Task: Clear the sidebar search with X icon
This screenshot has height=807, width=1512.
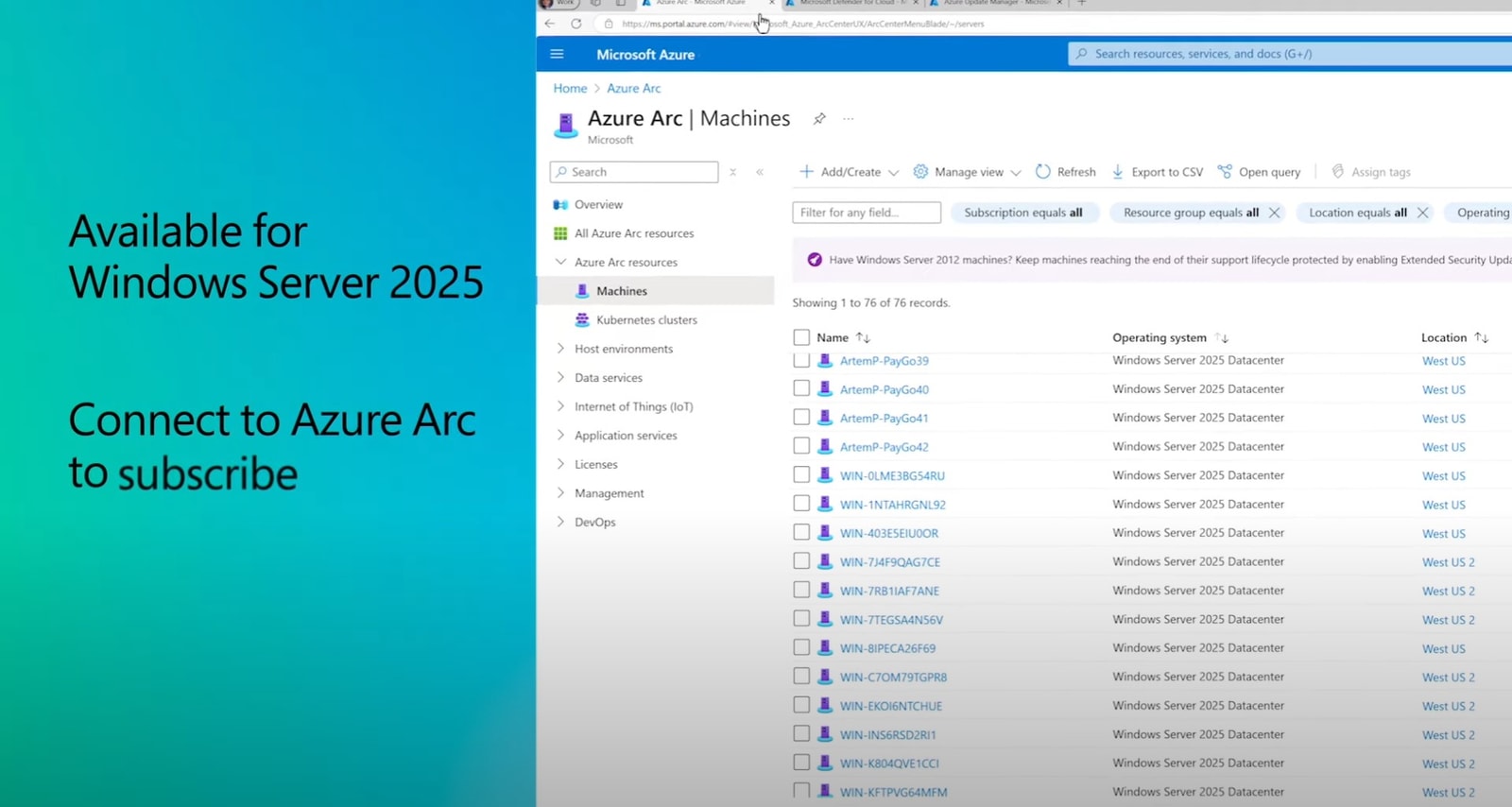Action: [x=732, y=172]
